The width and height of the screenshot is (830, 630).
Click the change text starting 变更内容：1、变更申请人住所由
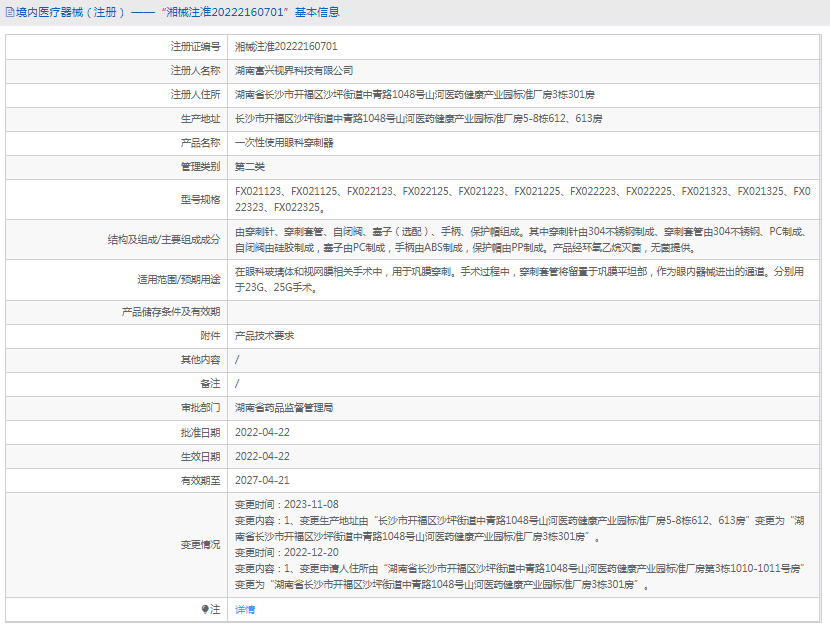click(x=520, y=577)
